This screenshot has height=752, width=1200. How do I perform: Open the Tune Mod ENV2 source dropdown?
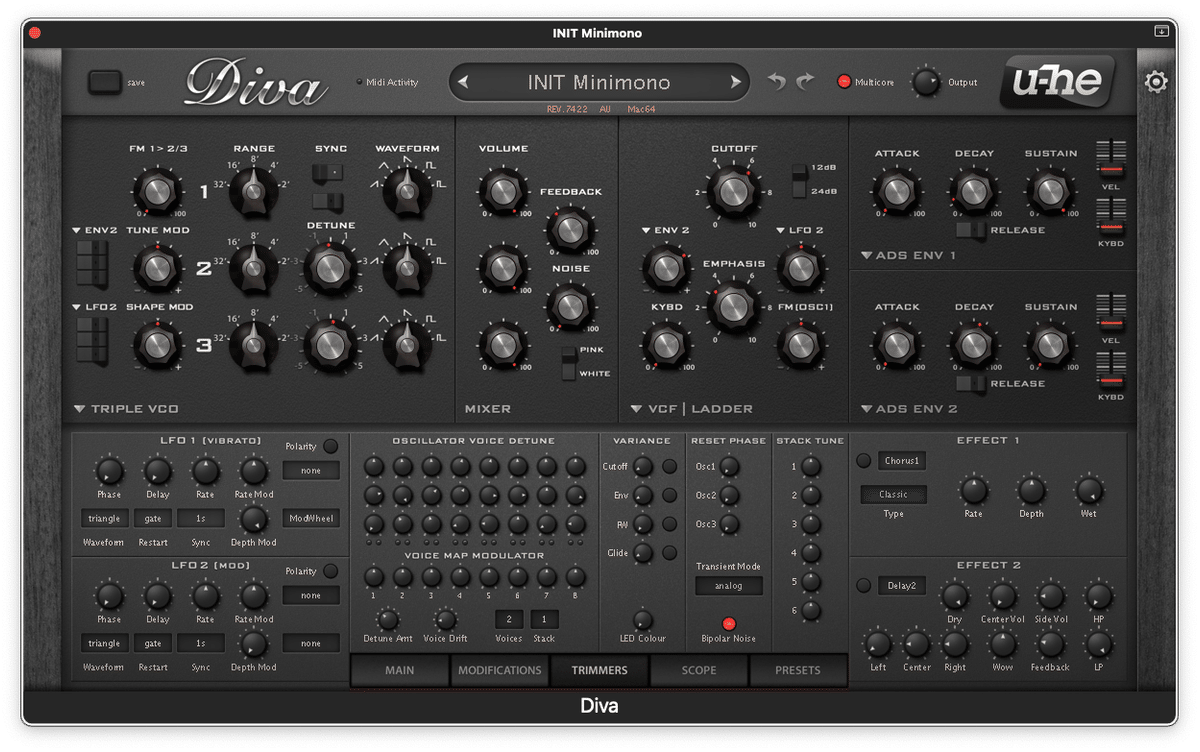[95, 230]
